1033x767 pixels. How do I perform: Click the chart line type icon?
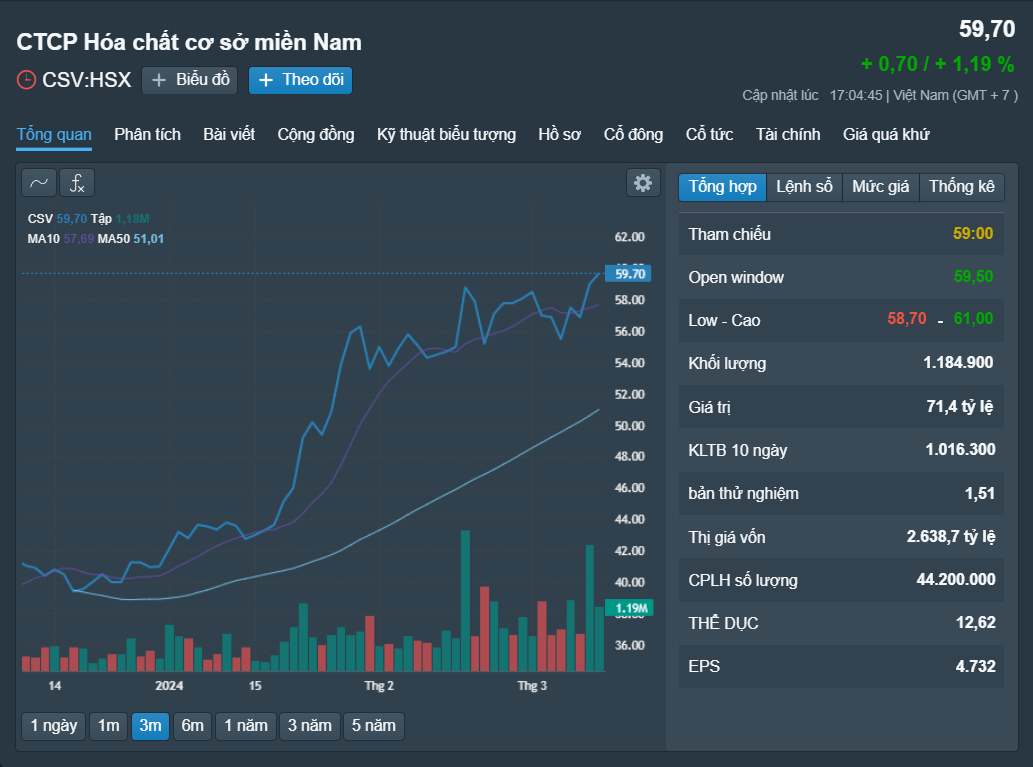tap(39, 183)
